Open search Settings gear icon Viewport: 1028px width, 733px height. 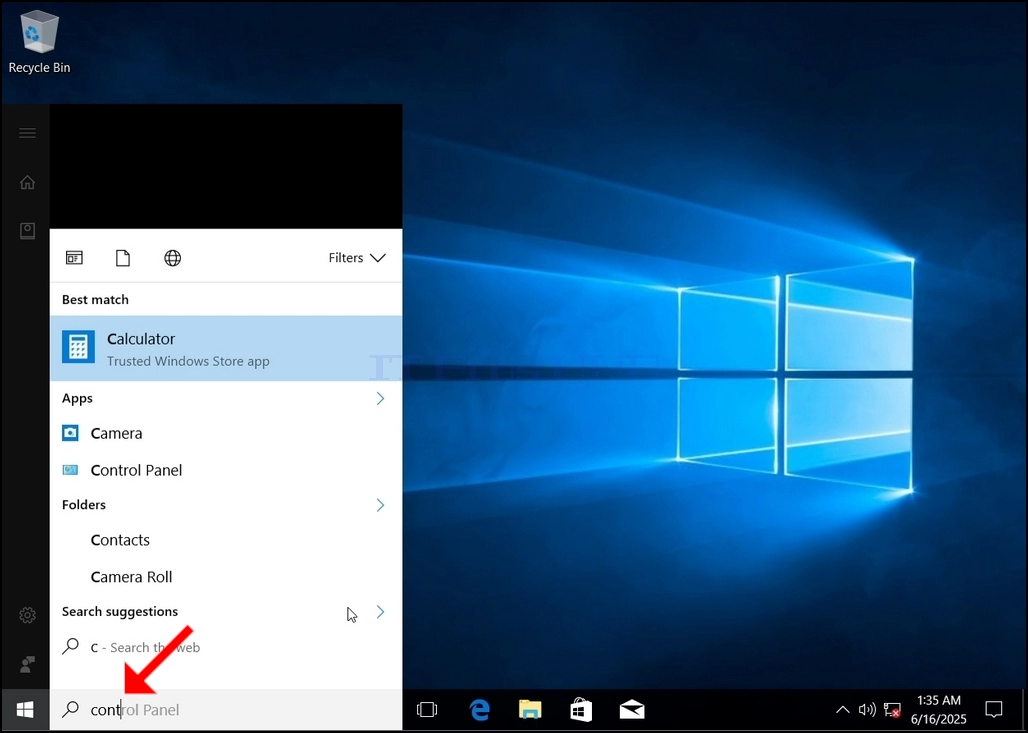[28, 615]
